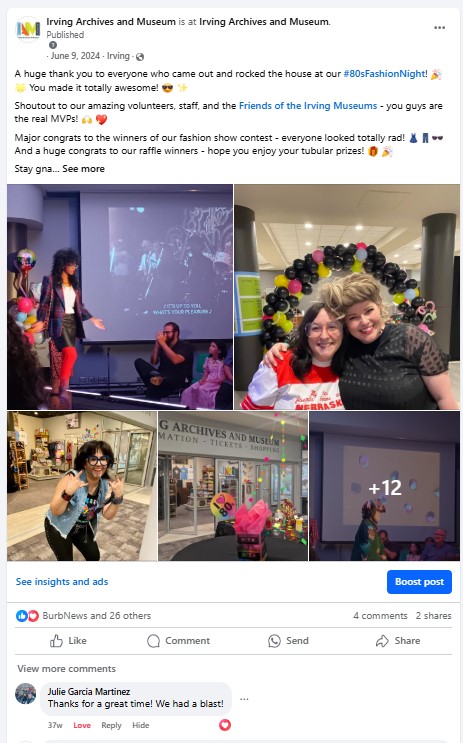Image resolution: width=463 pixels, height=743 pixels.
Task: Click the Boost post button
Action: [x=419, y=582]
